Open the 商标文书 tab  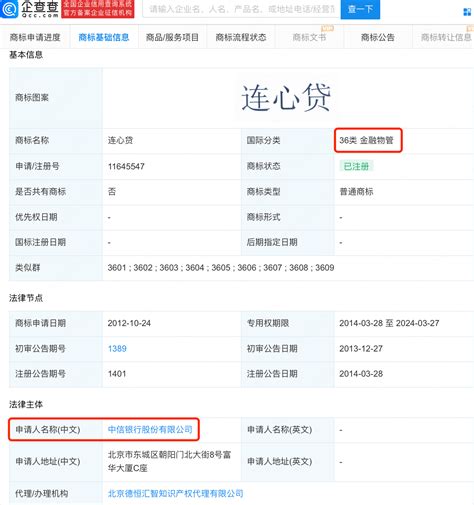click(309, 37)
